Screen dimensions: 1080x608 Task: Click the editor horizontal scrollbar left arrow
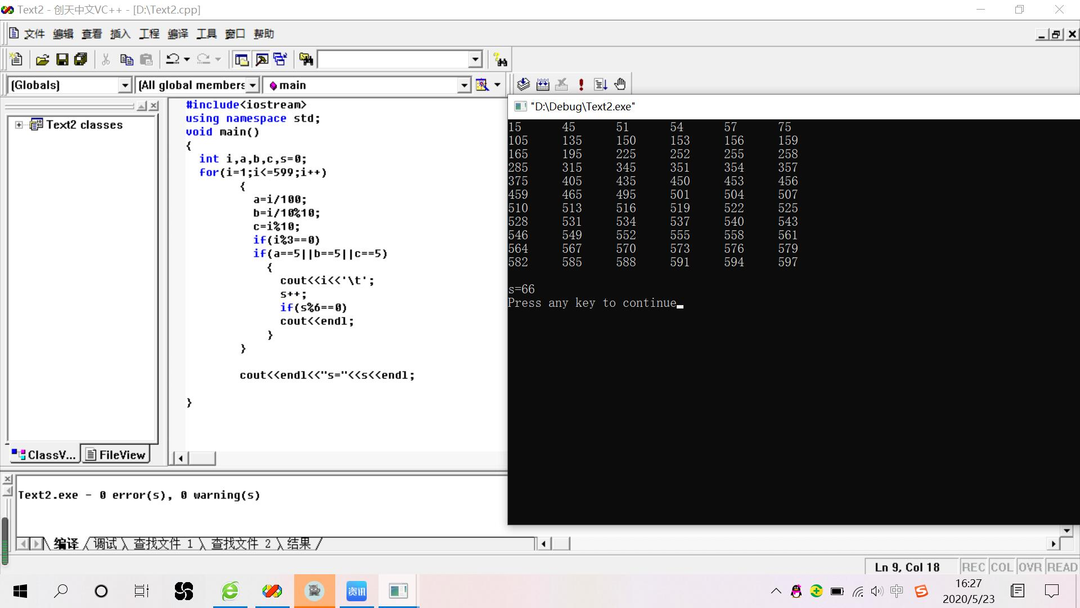click(180, 458)
